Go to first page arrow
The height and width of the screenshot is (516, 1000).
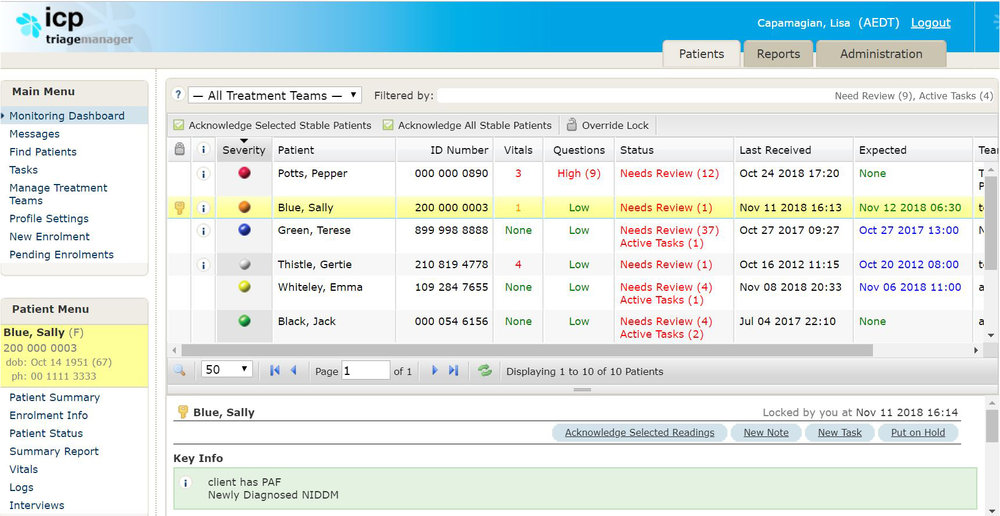click(275, 371)
